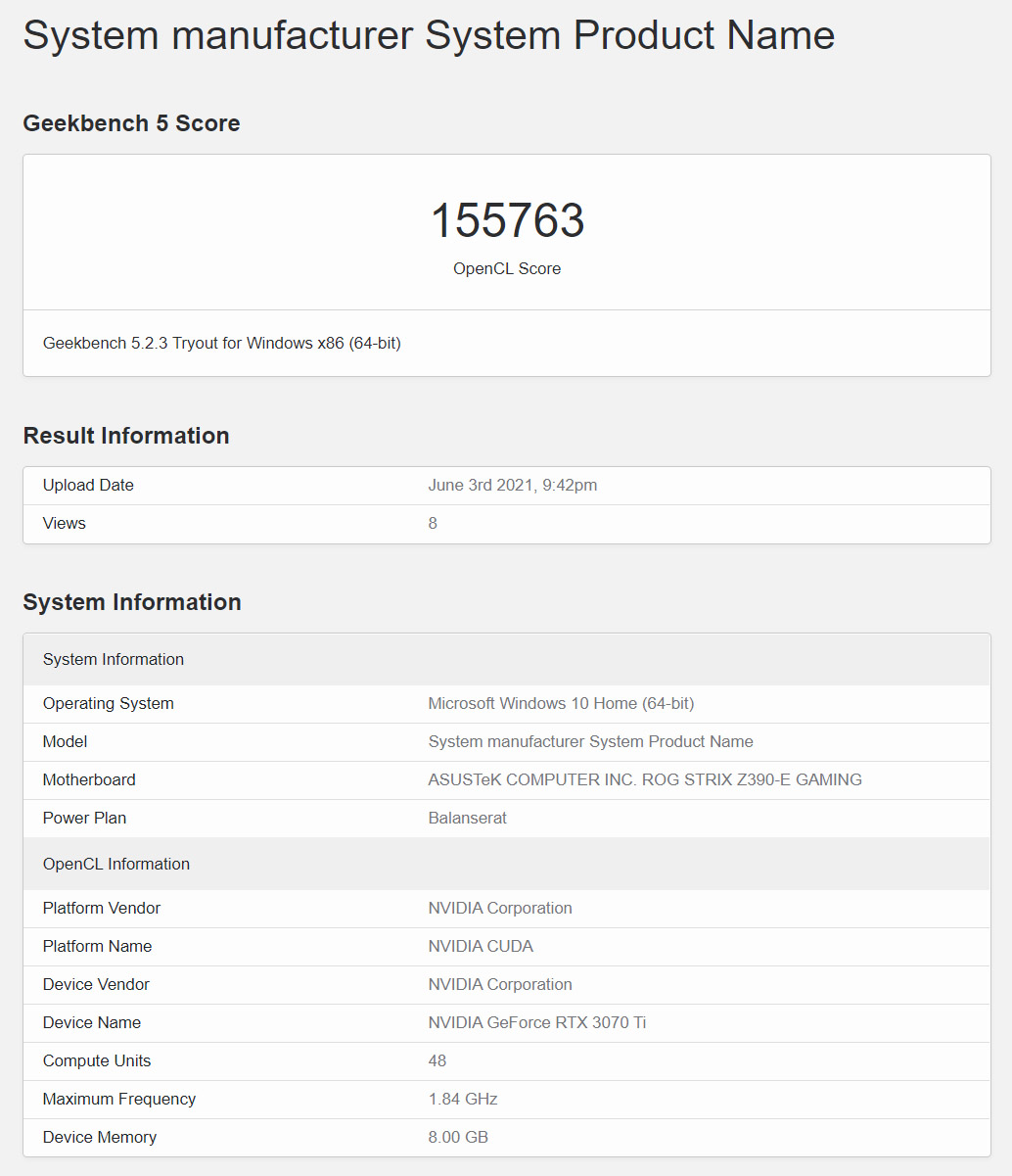
Task: Click the OpenCL Information header row
Action: click(x=507, y=864)
